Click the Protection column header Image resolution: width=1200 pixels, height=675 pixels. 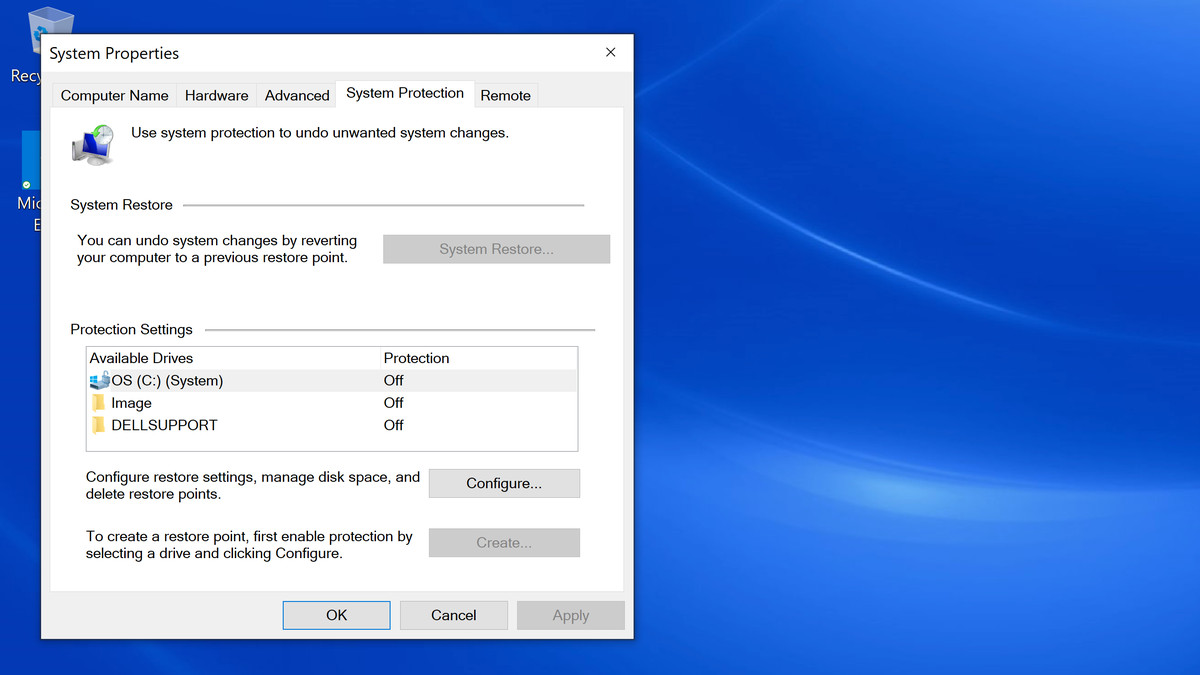[416, 358]
